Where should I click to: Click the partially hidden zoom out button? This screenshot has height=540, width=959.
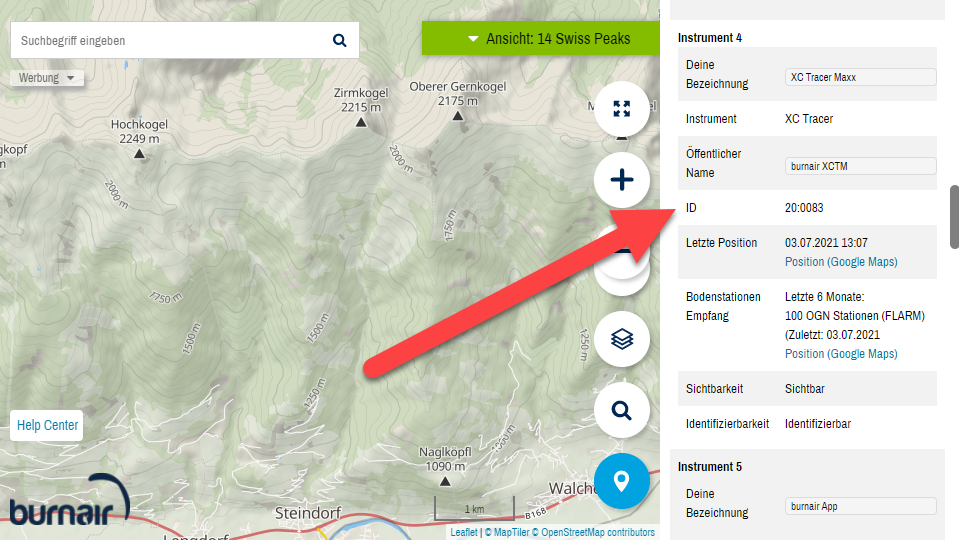tap(621, 269)
